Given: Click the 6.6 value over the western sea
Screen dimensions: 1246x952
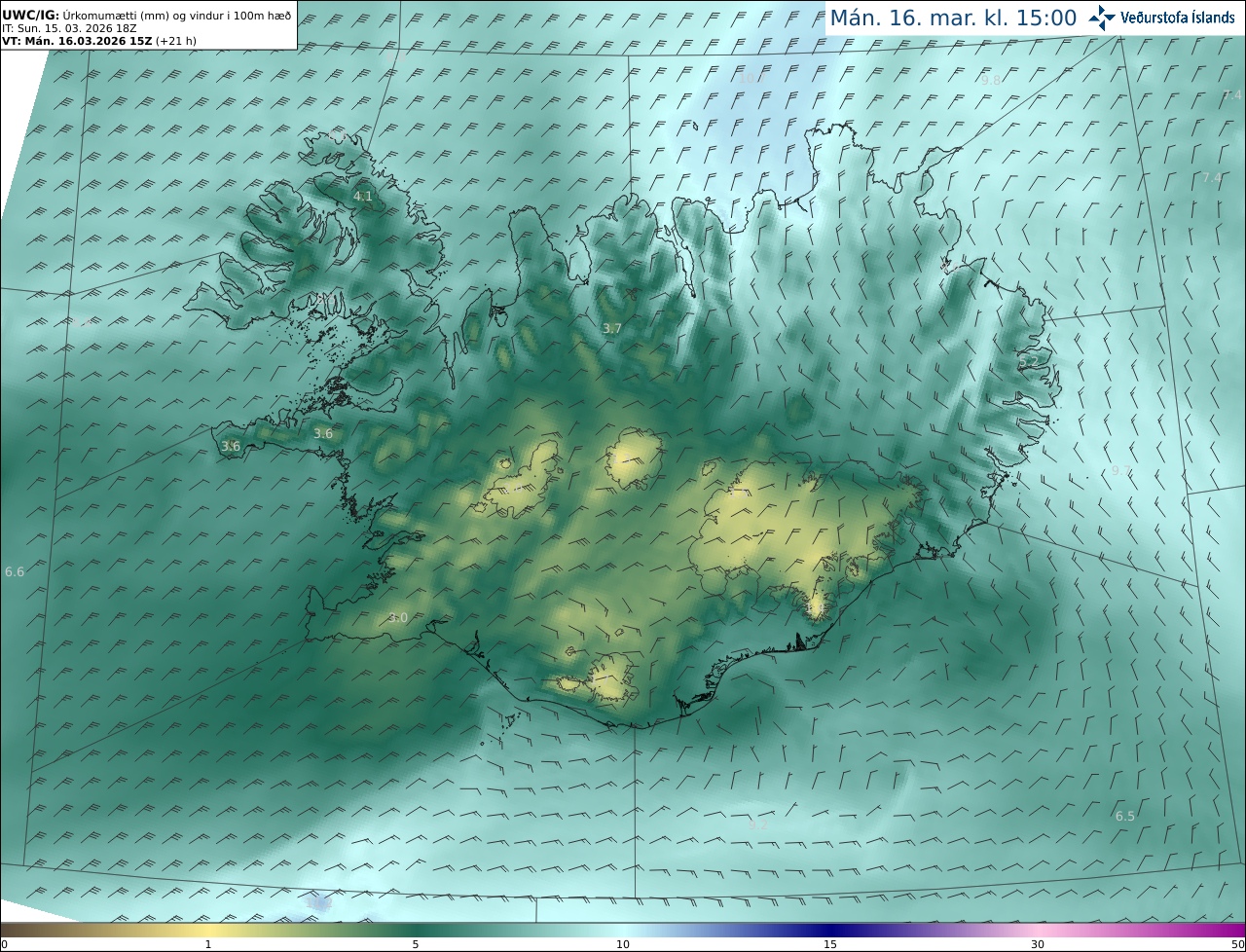Looking at the screenshot, I should [15, 572].
